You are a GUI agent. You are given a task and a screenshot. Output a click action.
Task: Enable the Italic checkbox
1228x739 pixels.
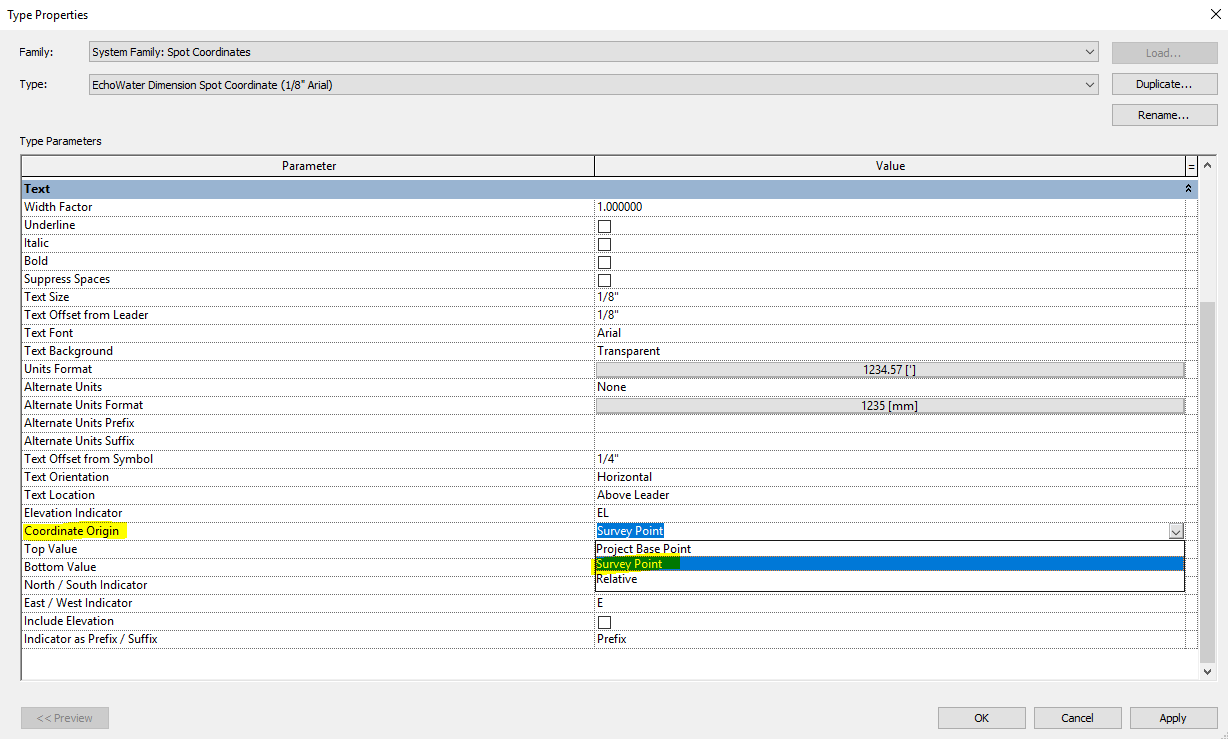[604, 243]
